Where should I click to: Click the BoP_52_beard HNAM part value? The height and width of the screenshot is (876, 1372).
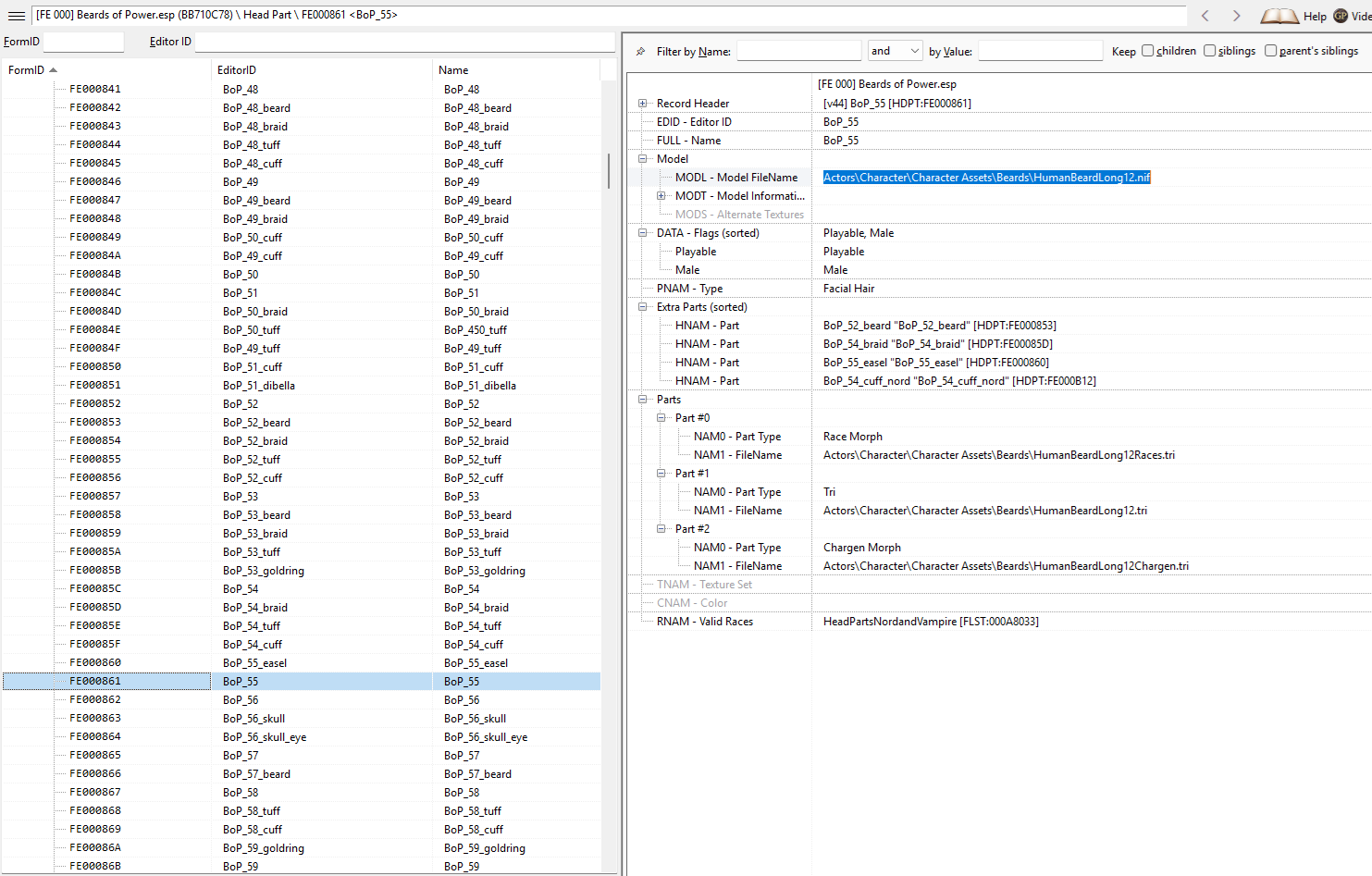[939, 326]
